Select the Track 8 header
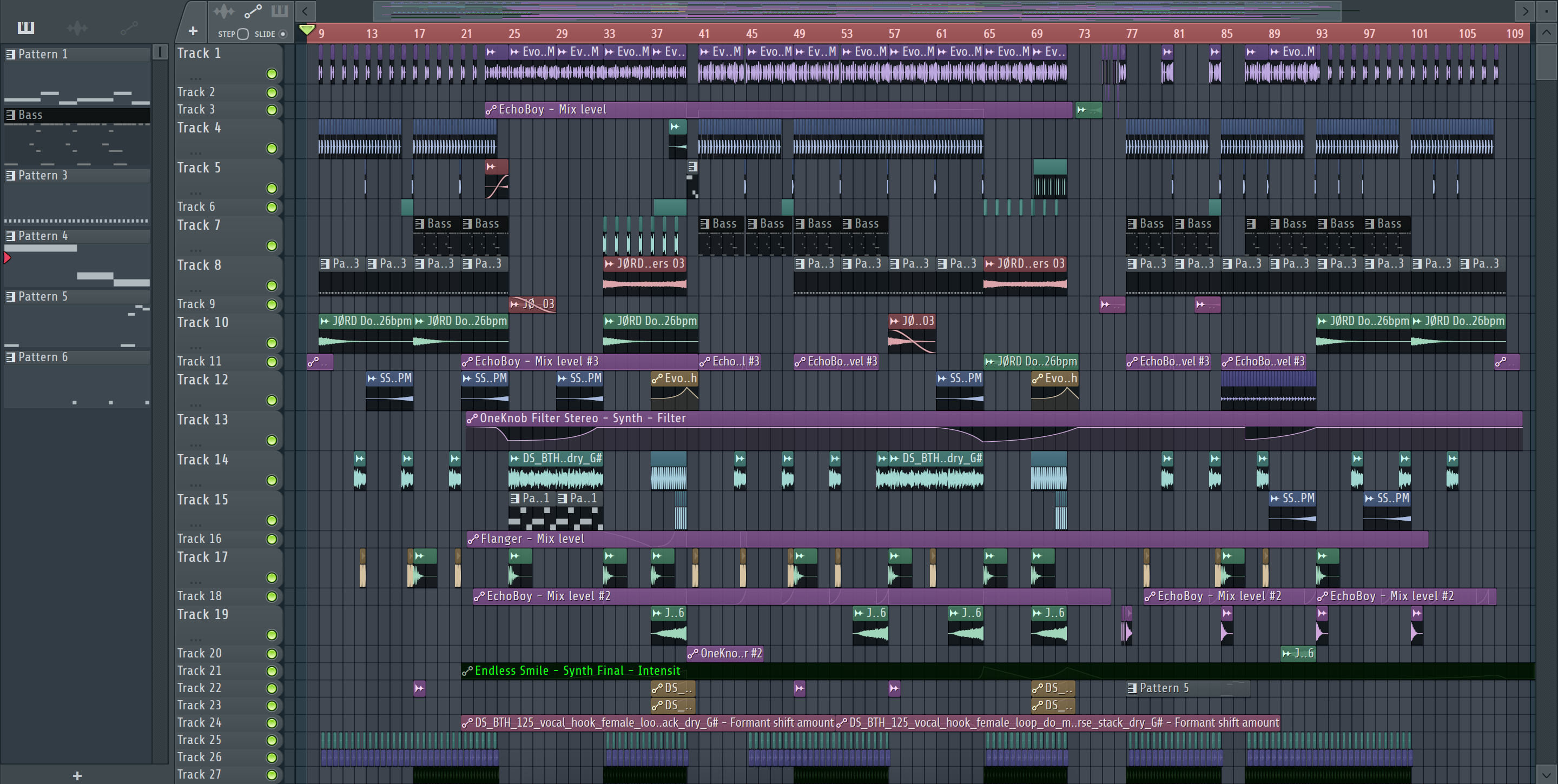 coord(229,276)
